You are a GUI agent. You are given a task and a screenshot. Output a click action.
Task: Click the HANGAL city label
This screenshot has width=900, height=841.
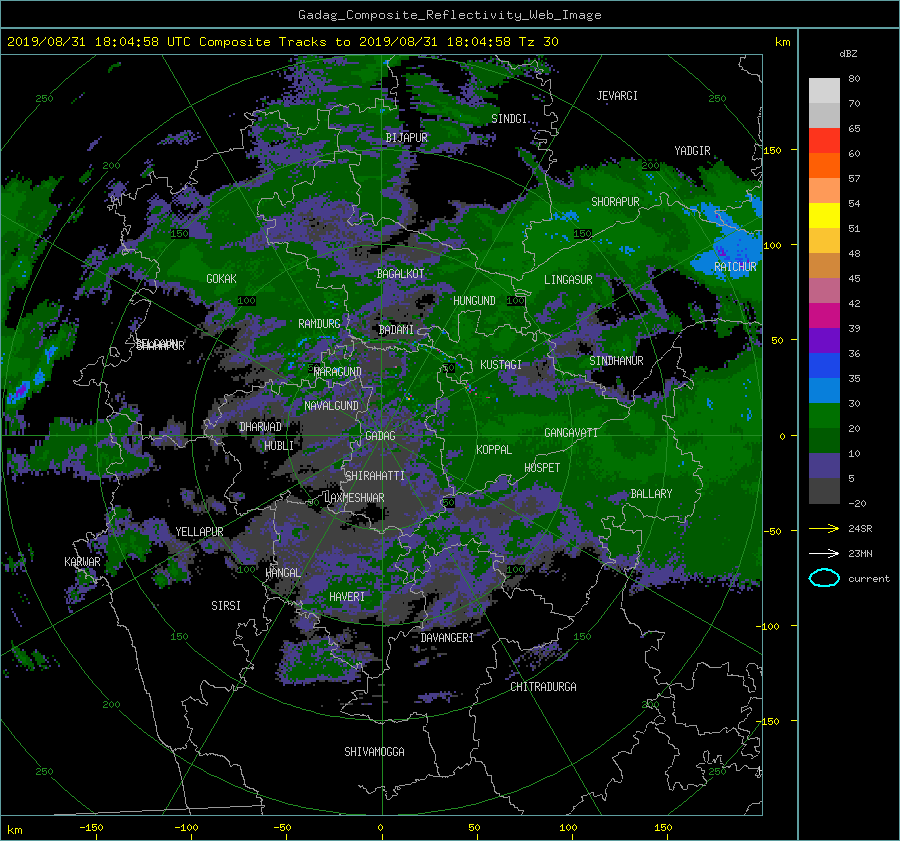pos(283,573)
